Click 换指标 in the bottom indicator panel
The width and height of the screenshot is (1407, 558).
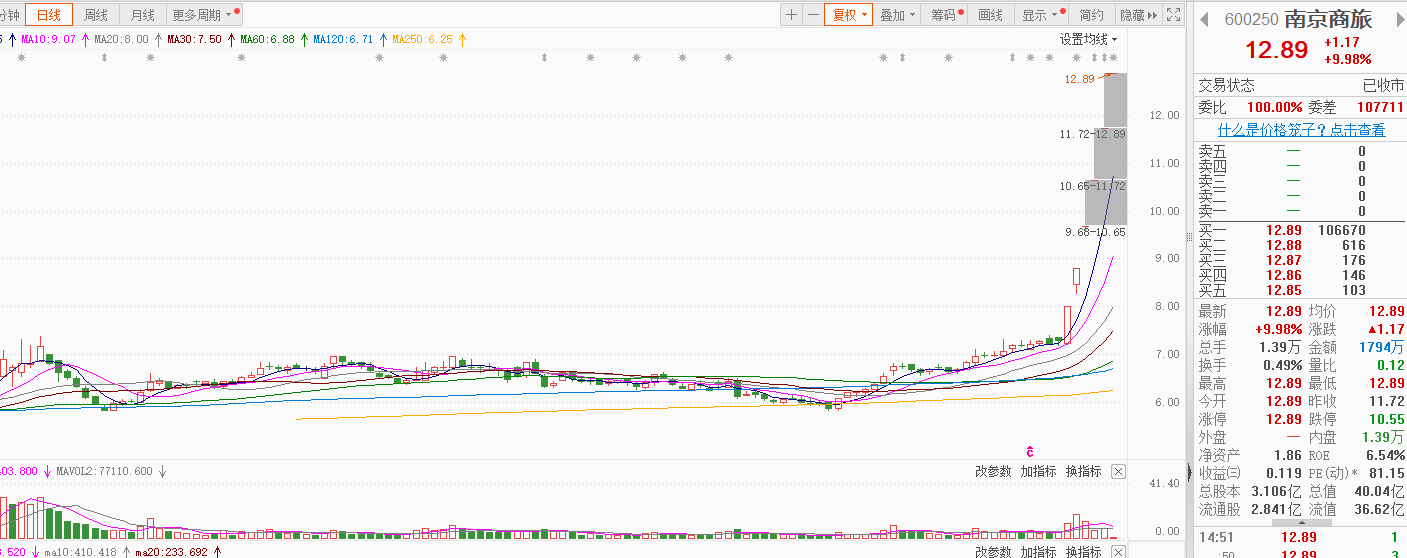click(x=1083, y=551)
